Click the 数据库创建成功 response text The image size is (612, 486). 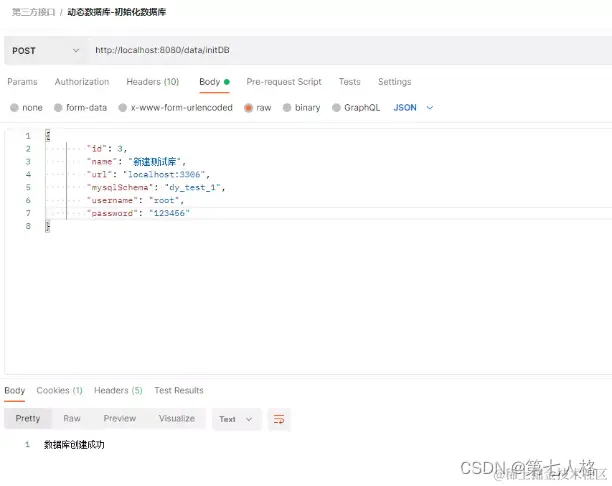(x=74, y=445)
